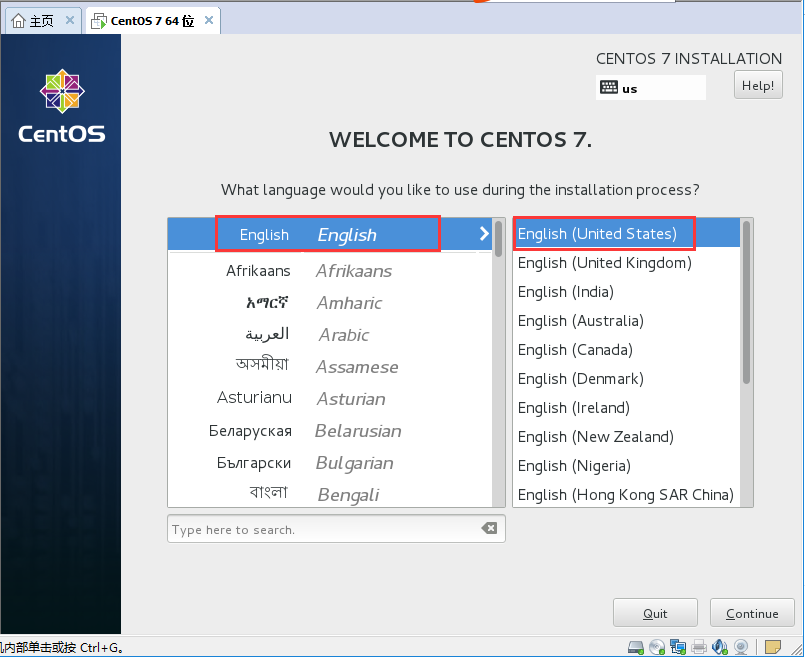Image resolution: width=805 pixels, height=657 pixels.
Task: Click the Quit button
Action: pyautogui.click(x=655, y=613)
